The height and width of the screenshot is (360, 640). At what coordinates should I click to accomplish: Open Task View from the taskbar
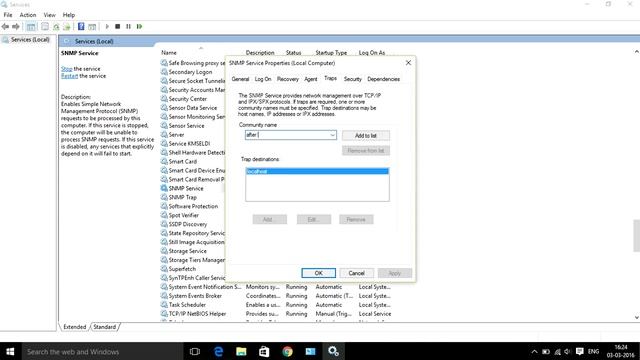pyautogui.click(x=195, y=351)
